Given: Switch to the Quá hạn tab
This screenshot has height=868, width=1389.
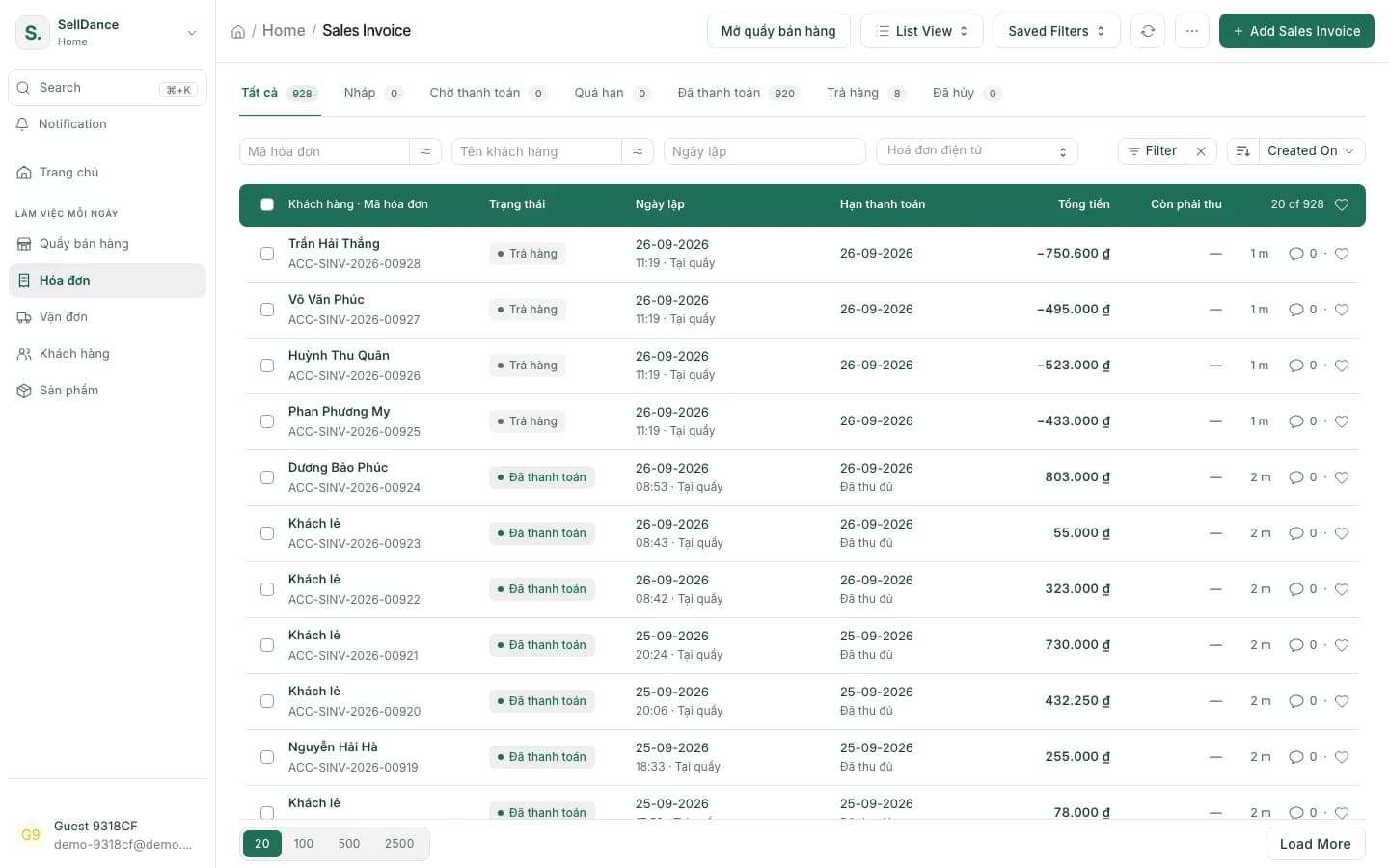Looking at the screenshot, I should pyautogui.click(x=613, y=94).
